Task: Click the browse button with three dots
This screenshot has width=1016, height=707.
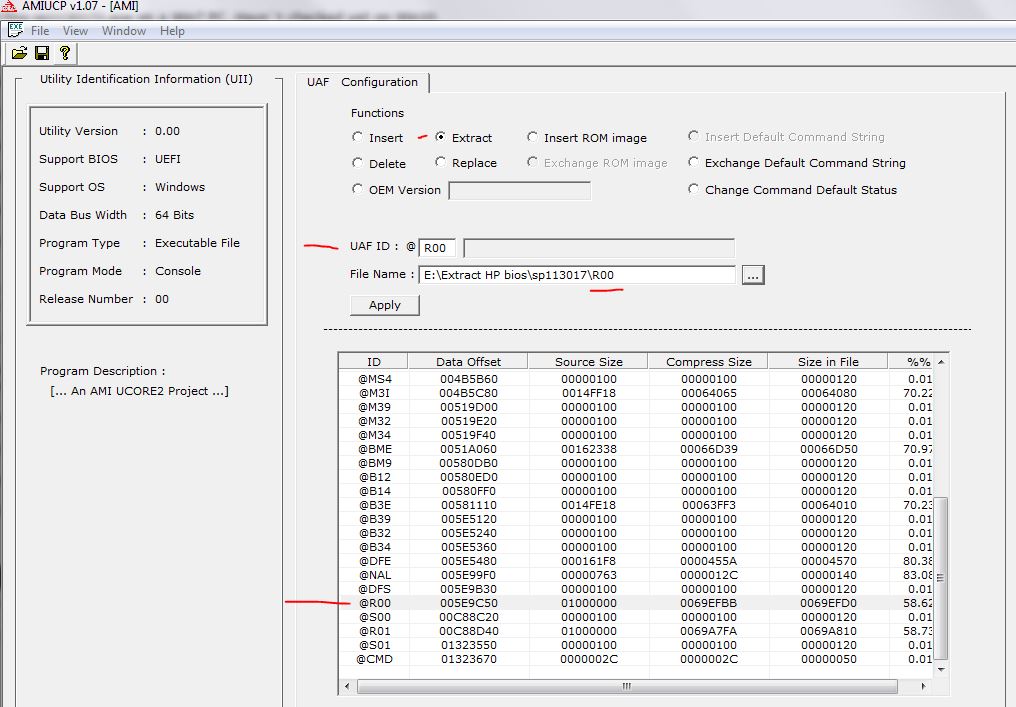Action: [753, 275]
